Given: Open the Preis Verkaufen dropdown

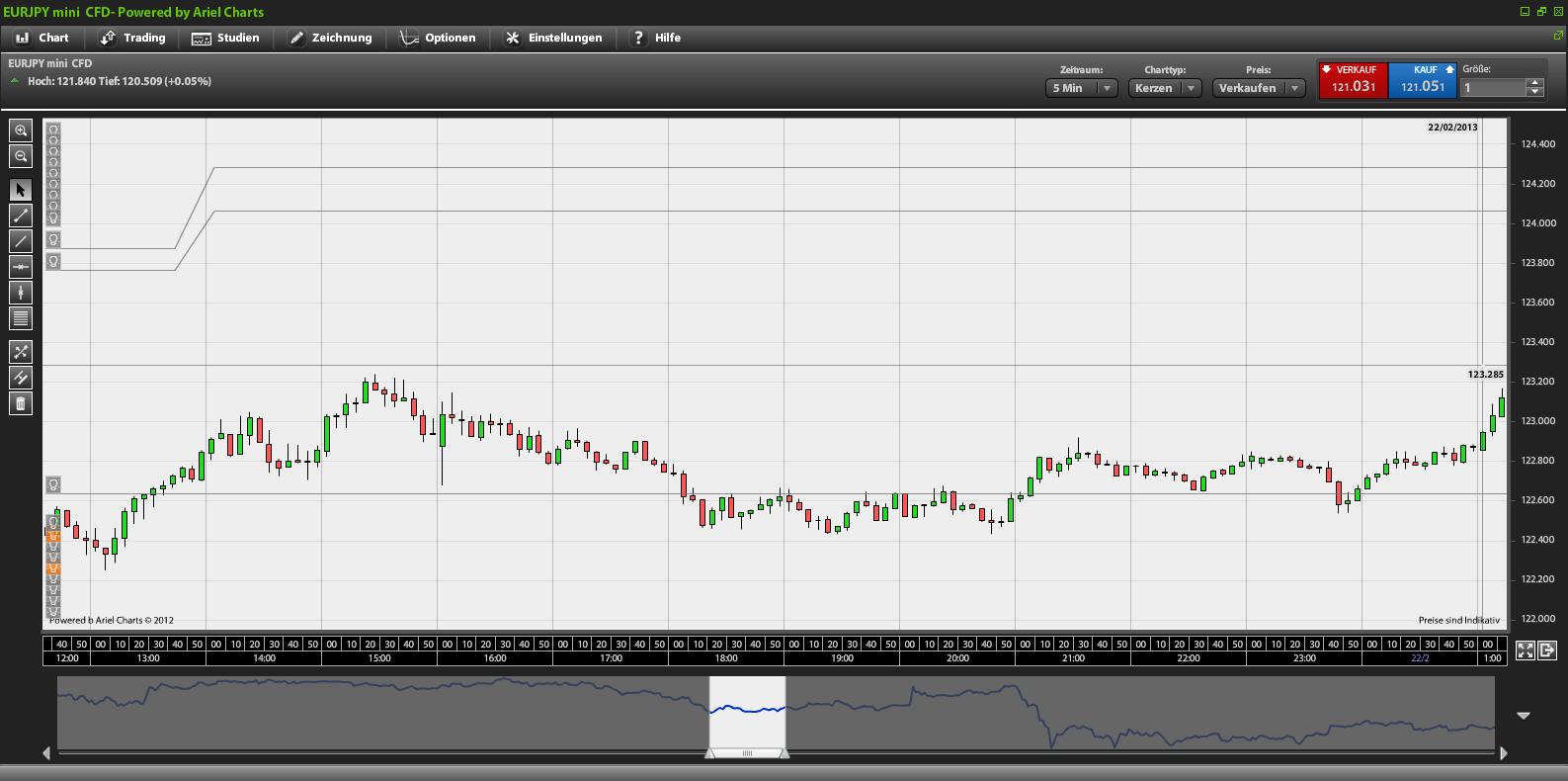Looking at the screenshot, I should click(x=1258, y=88).
